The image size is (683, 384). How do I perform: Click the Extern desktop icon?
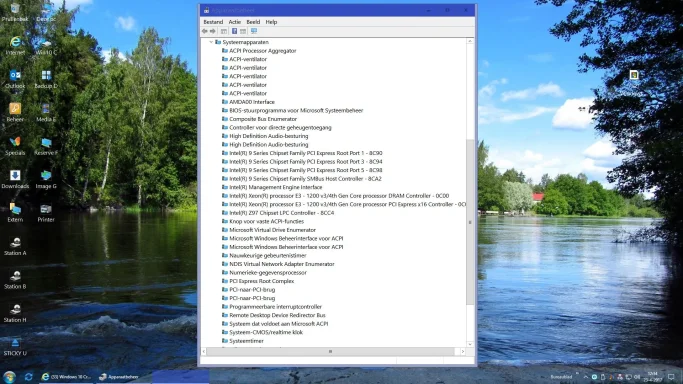pyautogui.click(x=15, y=213)
